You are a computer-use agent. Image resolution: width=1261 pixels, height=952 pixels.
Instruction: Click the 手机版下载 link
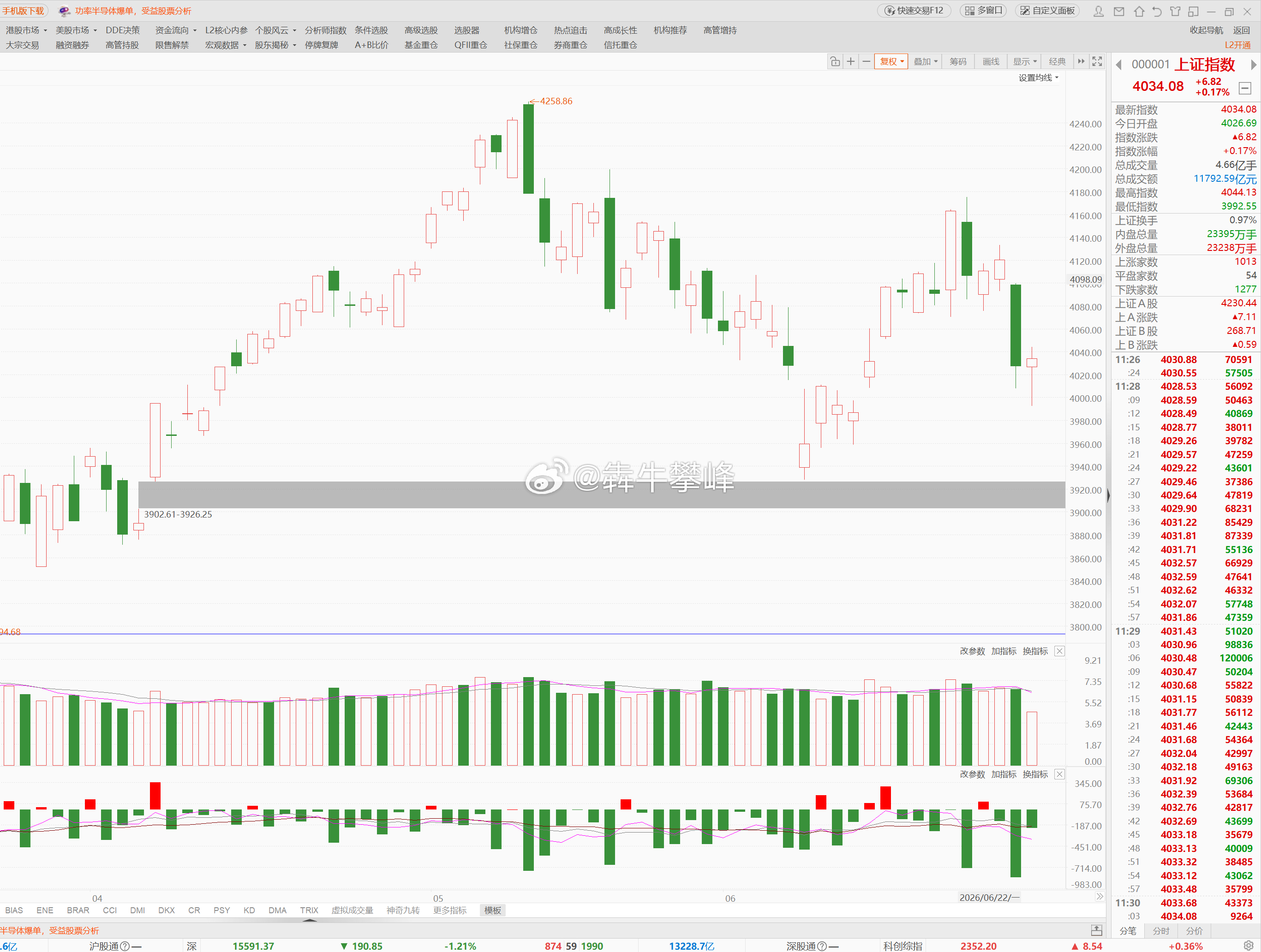pyautogui.click(x=24, y=11)
